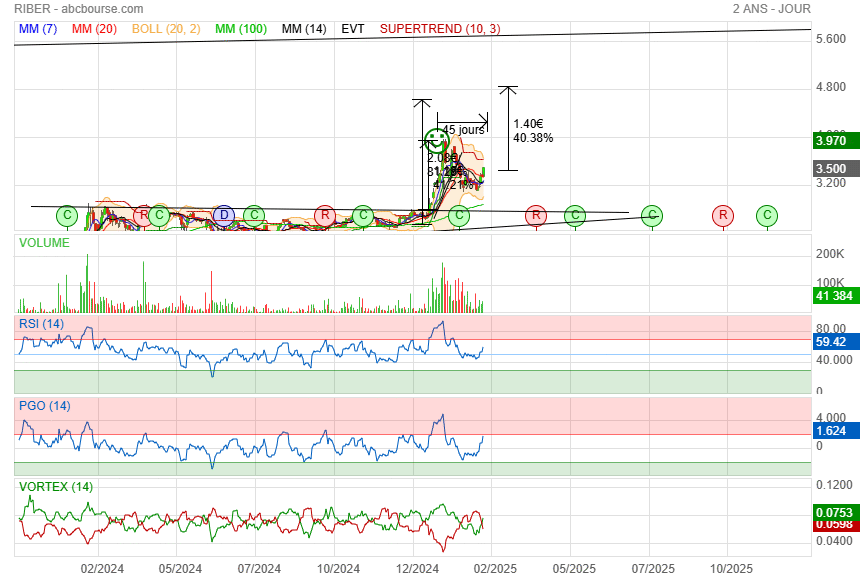Viewport: 860px width, 579px height.
Task: Click the blue 59.42 RSI value tag
Action: pos(836,342)
